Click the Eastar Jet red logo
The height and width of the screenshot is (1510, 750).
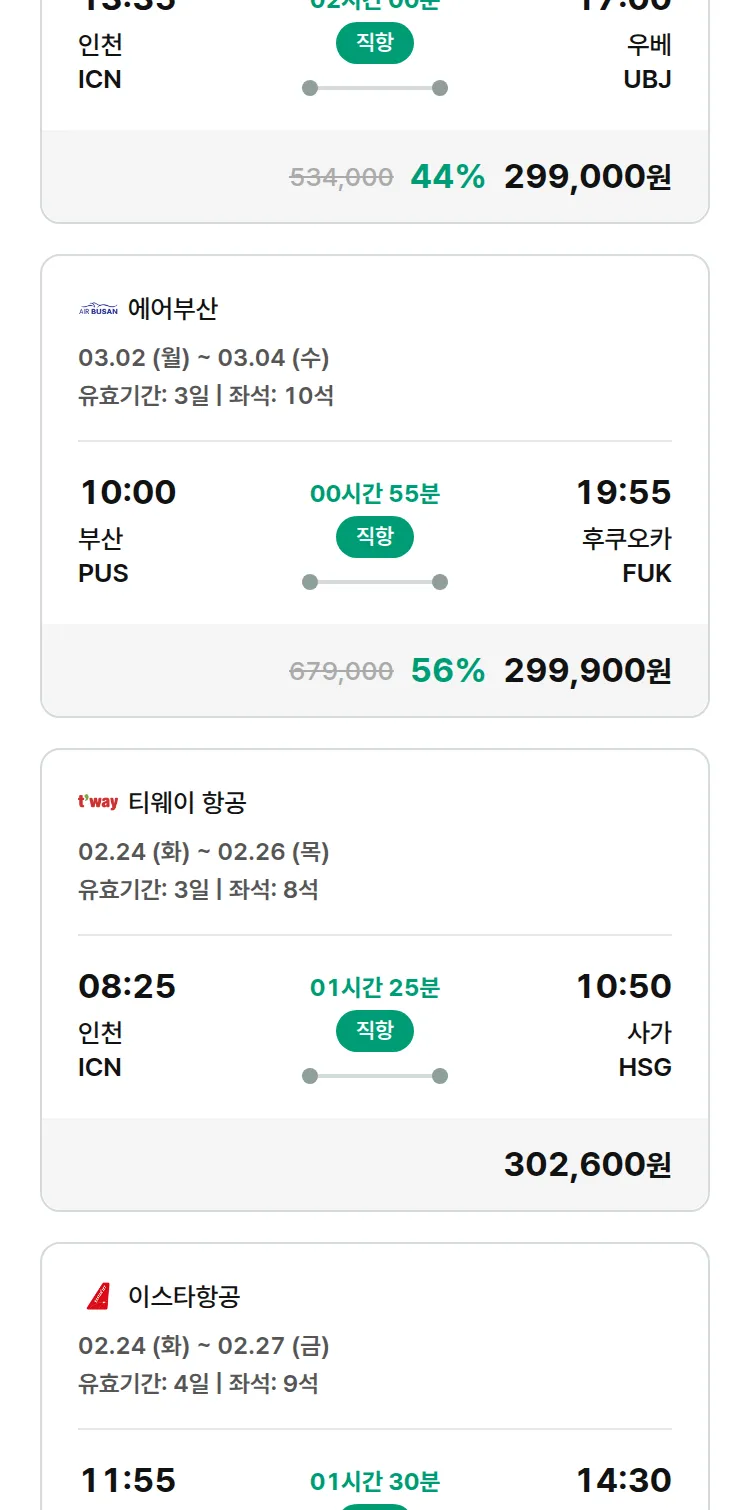click(x=98, y=1297)
